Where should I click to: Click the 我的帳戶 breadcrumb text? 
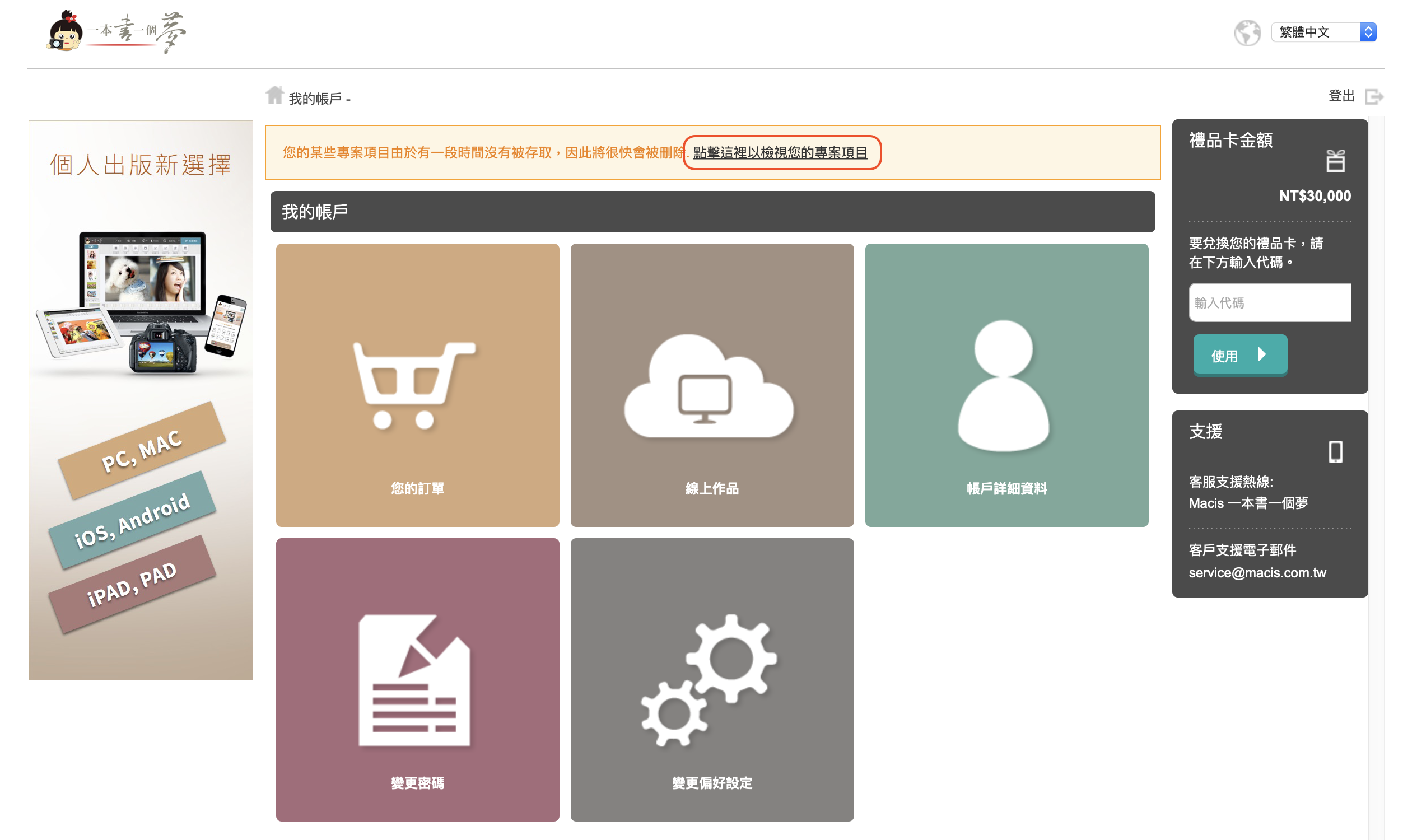[x=315, y=99]
